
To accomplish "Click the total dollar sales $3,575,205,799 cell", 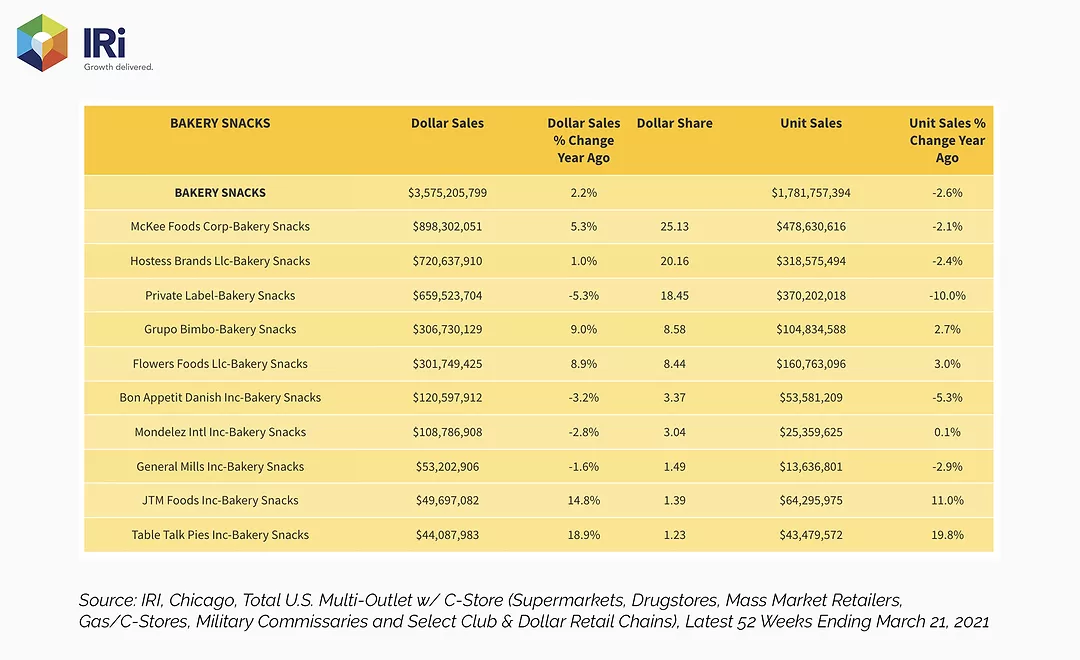I will click(x=448, y=193).
